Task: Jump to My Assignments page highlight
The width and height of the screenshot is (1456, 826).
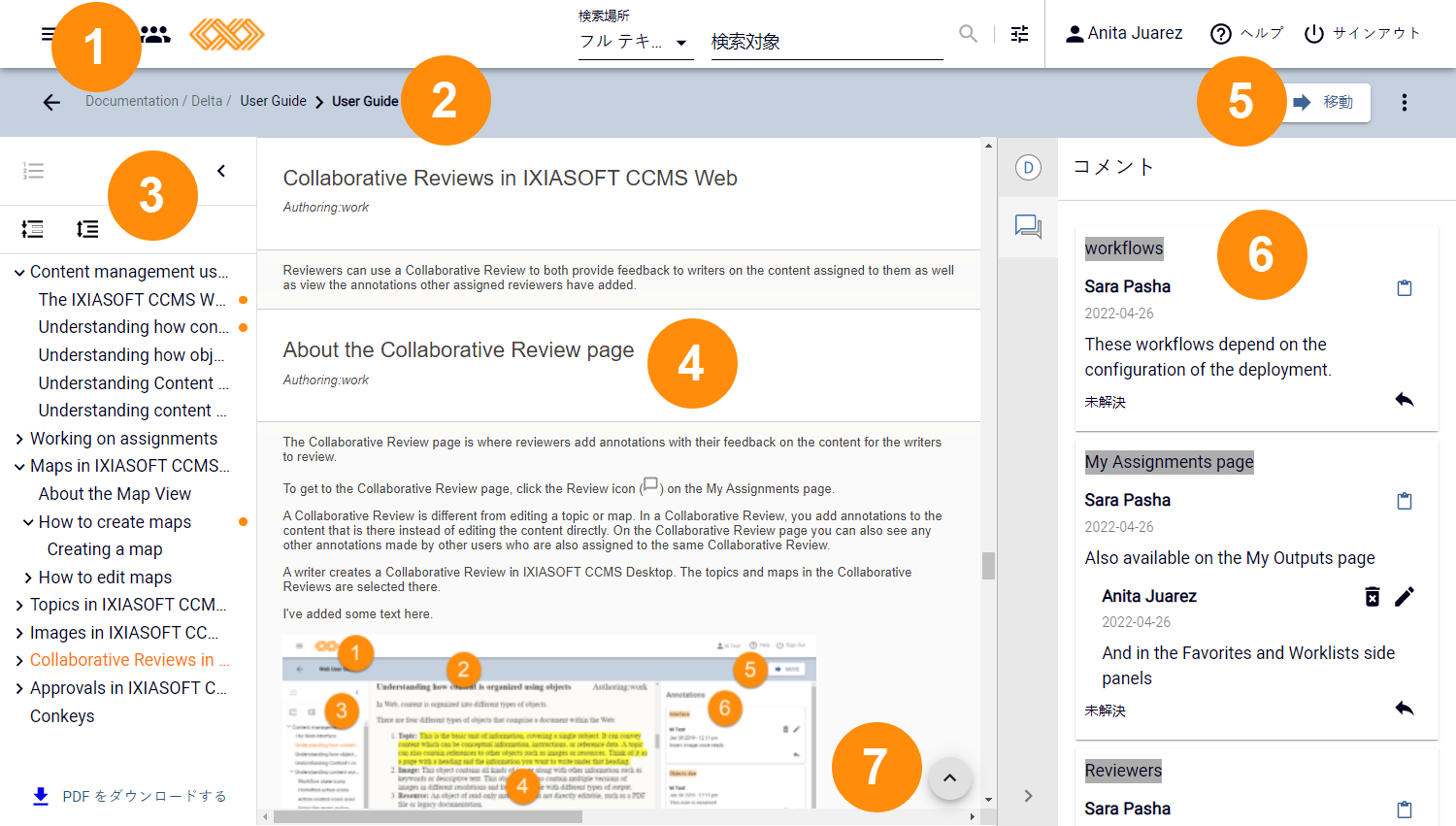Action: pos(1169,462)
